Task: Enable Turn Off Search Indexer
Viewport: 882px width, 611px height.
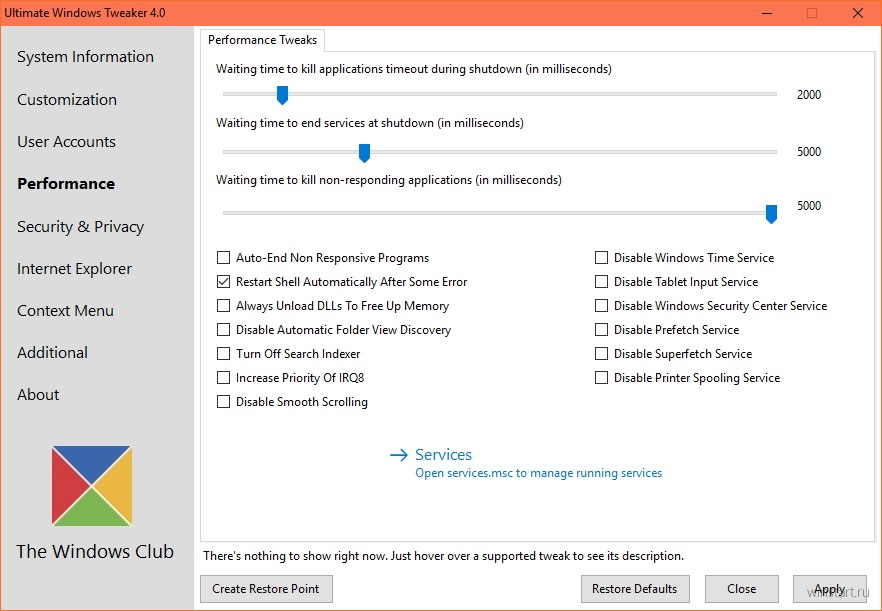Action: [x=223, y=353]
